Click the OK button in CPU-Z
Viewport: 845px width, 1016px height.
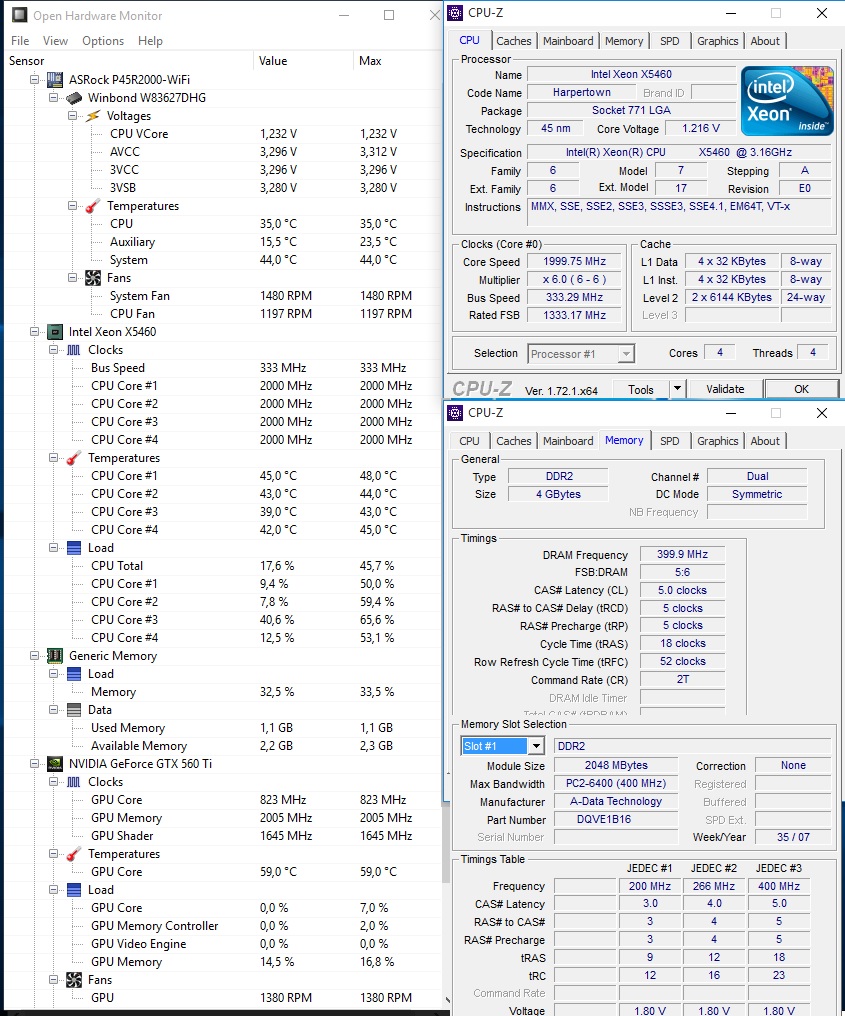(802, 389)
